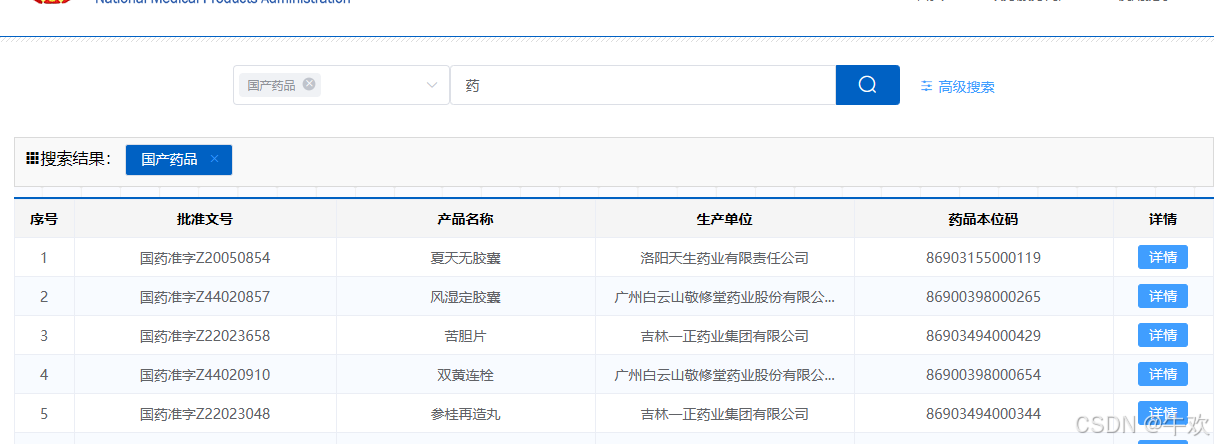Click the manufacturer cell in the 参桂再造丸 row
Image resolution: width=1214 pixels, height=444 pixels.
coord(724,414)
